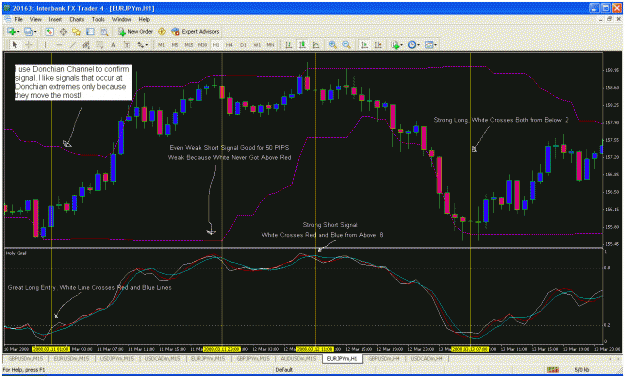625x376 pixels.
Task: Open the Periodicity clock dropdown
Action: (x=413, y=45)
